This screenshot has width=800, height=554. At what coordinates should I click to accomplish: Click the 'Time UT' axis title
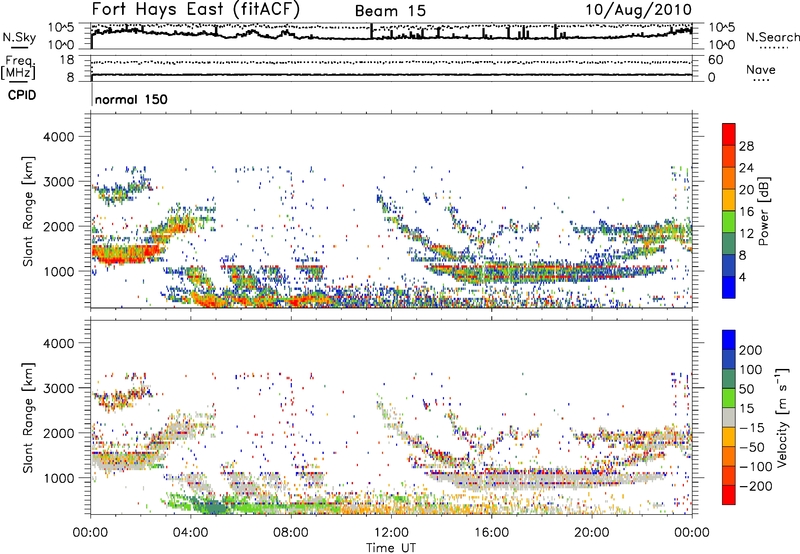391,548
